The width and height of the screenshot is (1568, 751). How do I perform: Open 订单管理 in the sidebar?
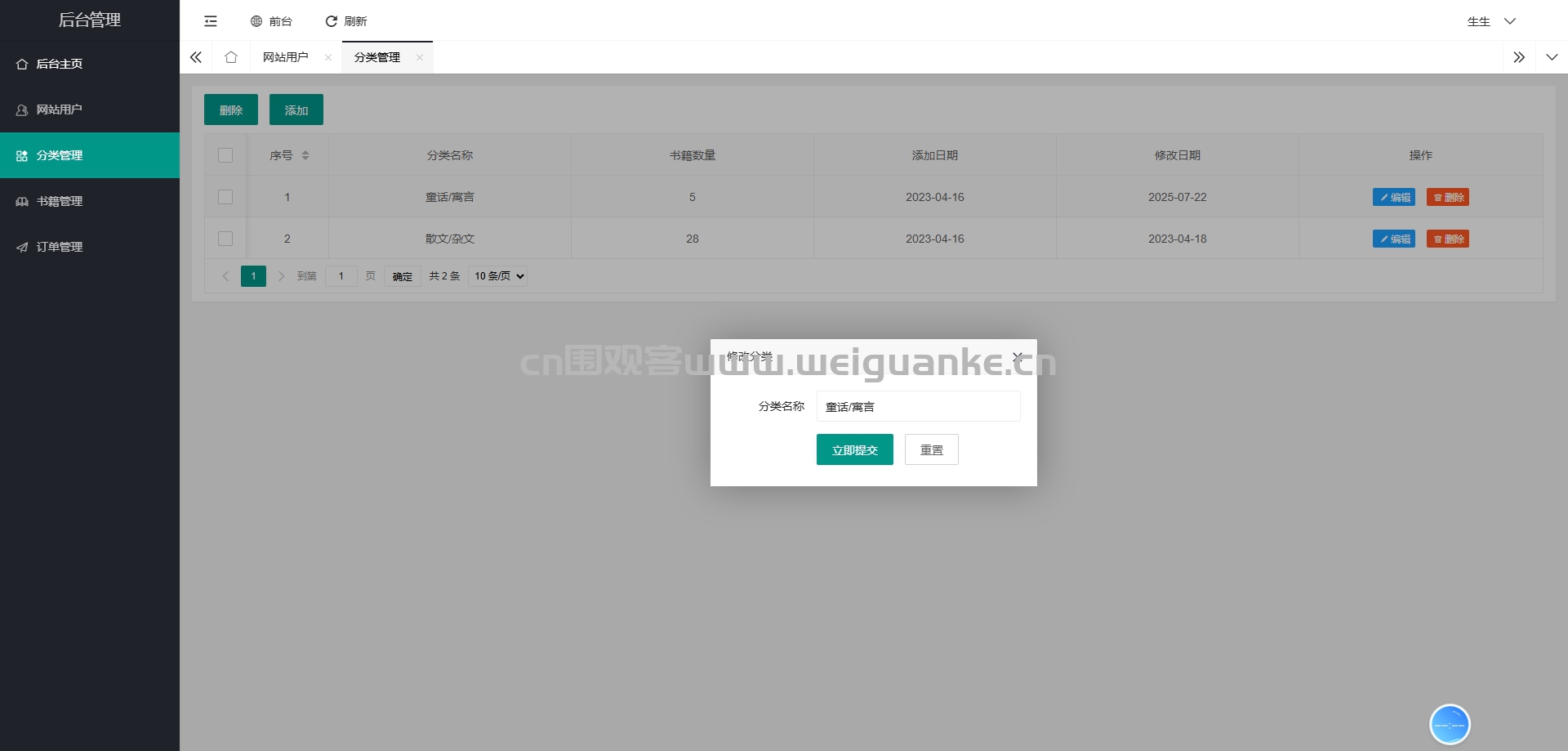(90, 247)
